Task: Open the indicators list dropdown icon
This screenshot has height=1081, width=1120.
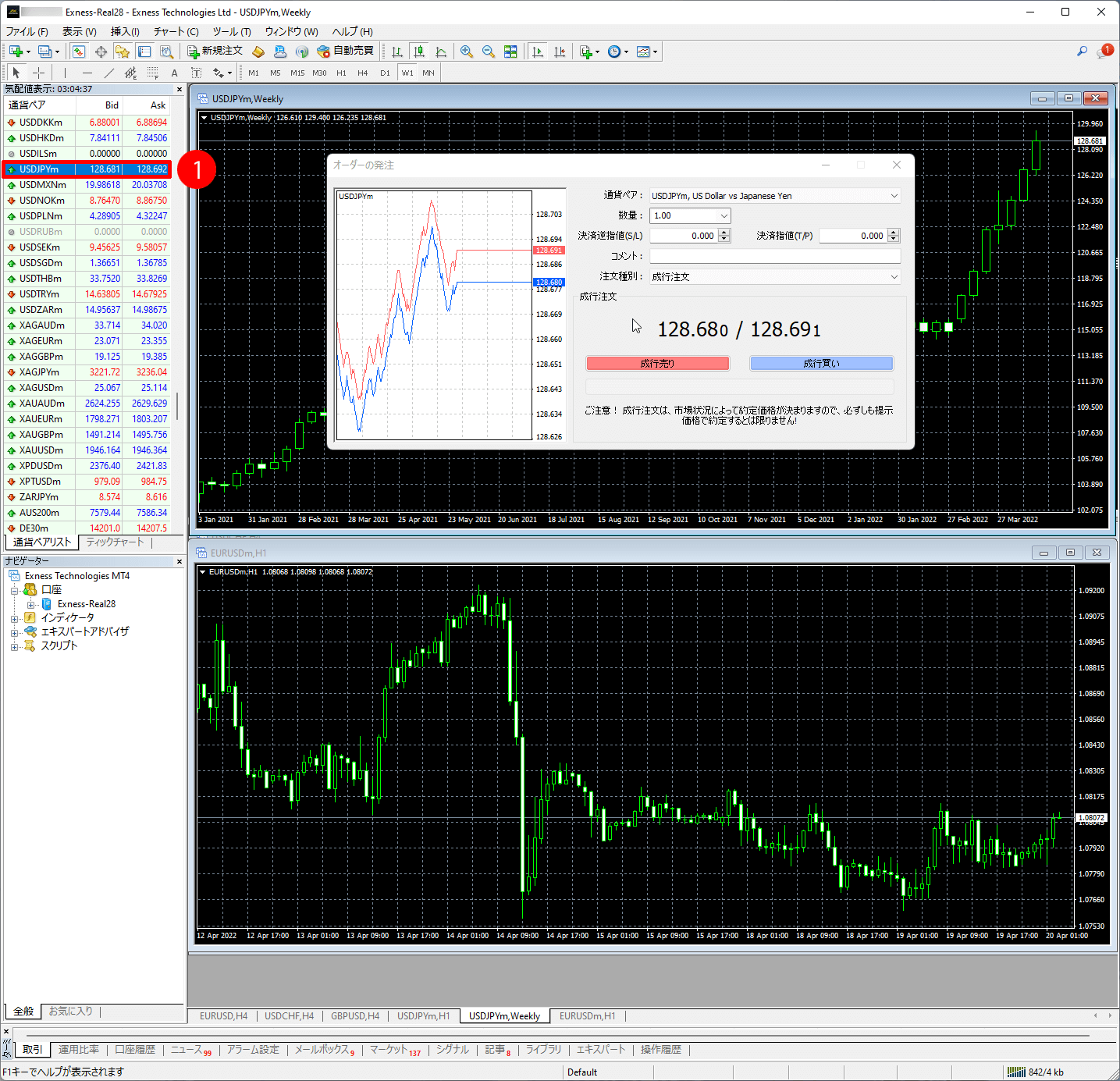Action: coord(589,52)
